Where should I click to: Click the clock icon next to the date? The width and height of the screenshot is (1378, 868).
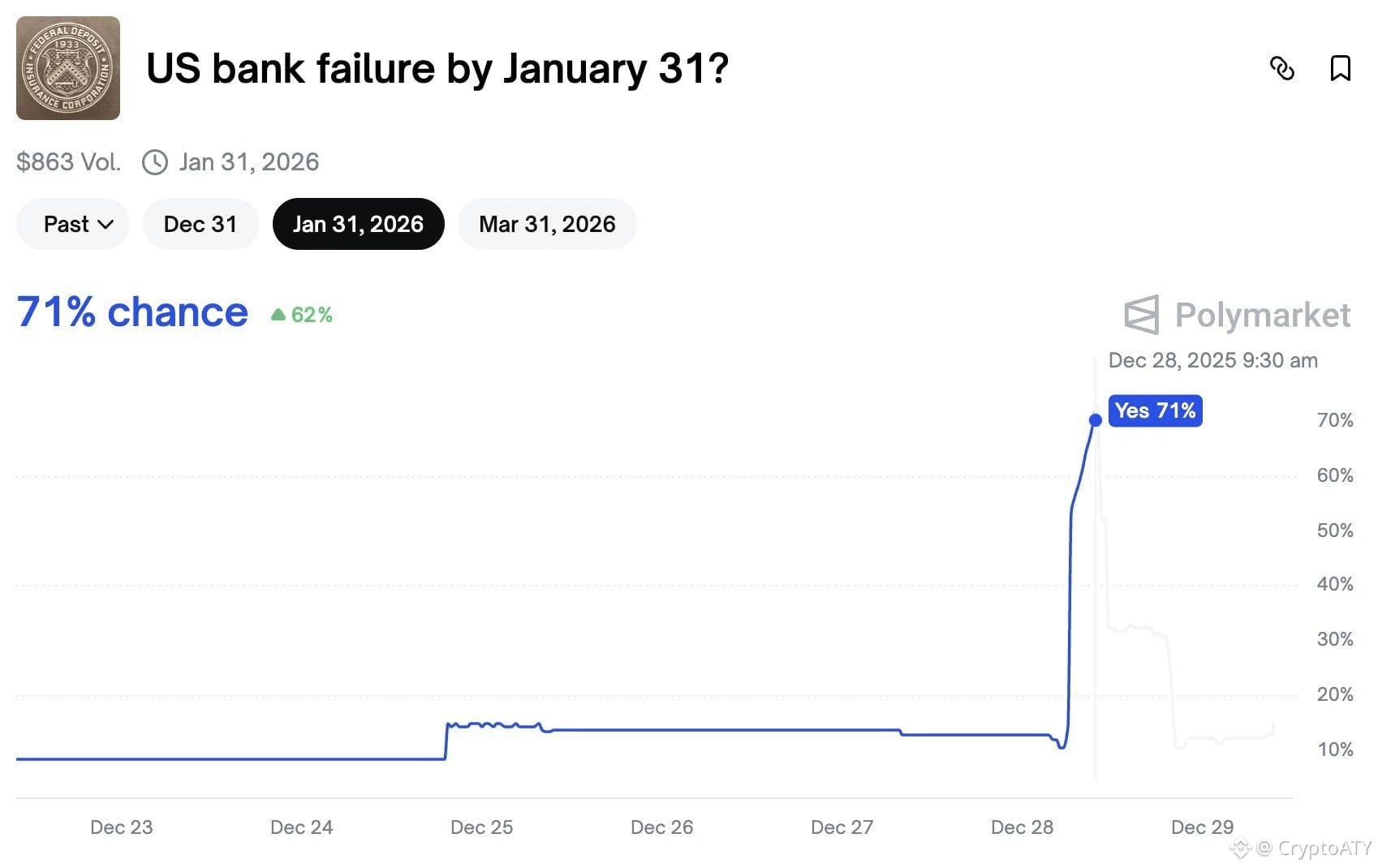(155, 161)
